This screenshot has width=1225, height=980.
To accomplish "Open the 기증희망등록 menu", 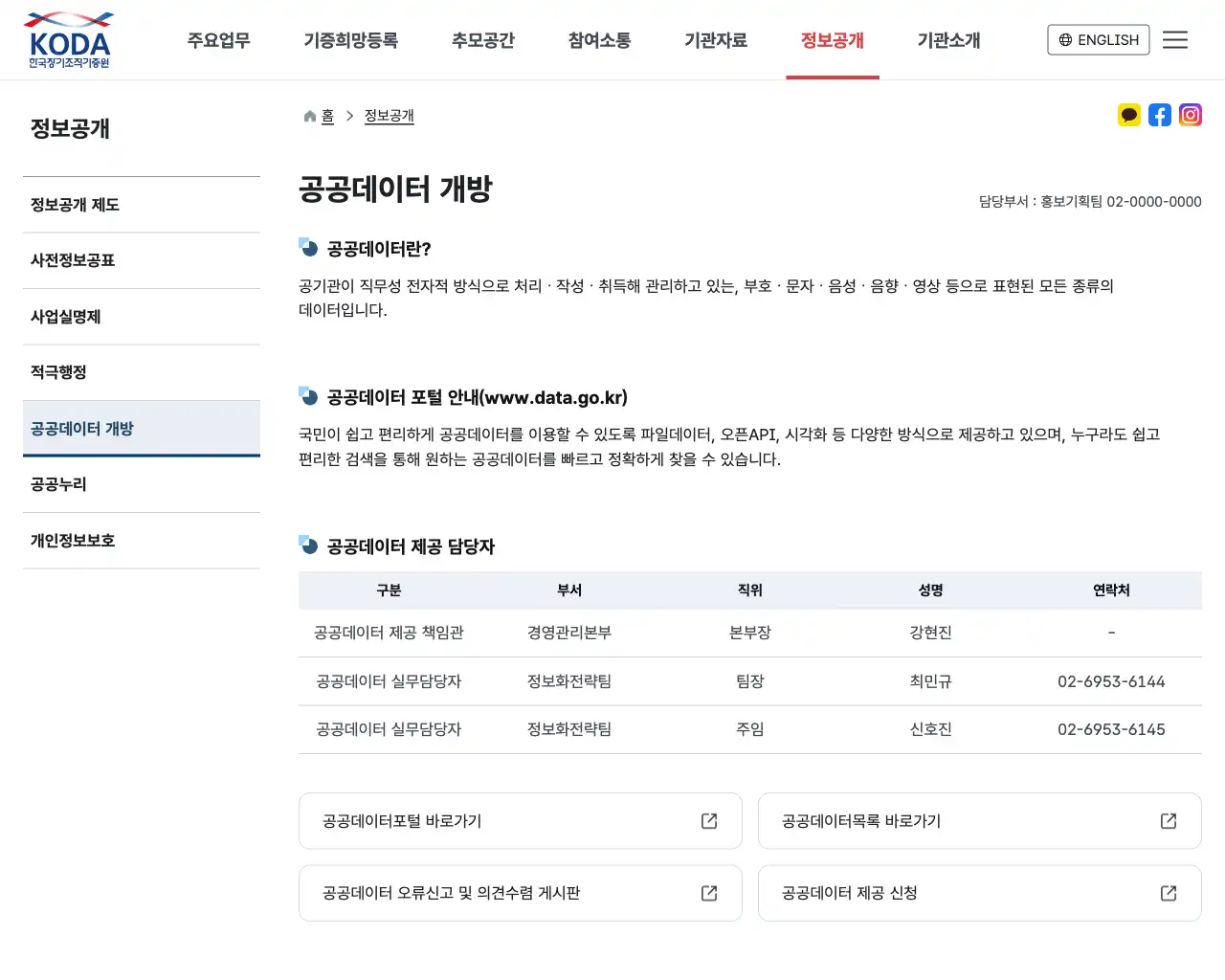I will (351, 40).
